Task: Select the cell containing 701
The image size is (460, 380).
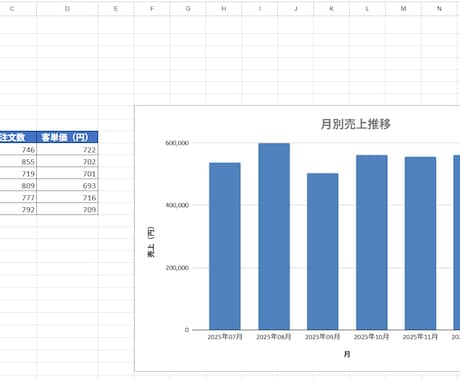Action: (x=67, y=173)
